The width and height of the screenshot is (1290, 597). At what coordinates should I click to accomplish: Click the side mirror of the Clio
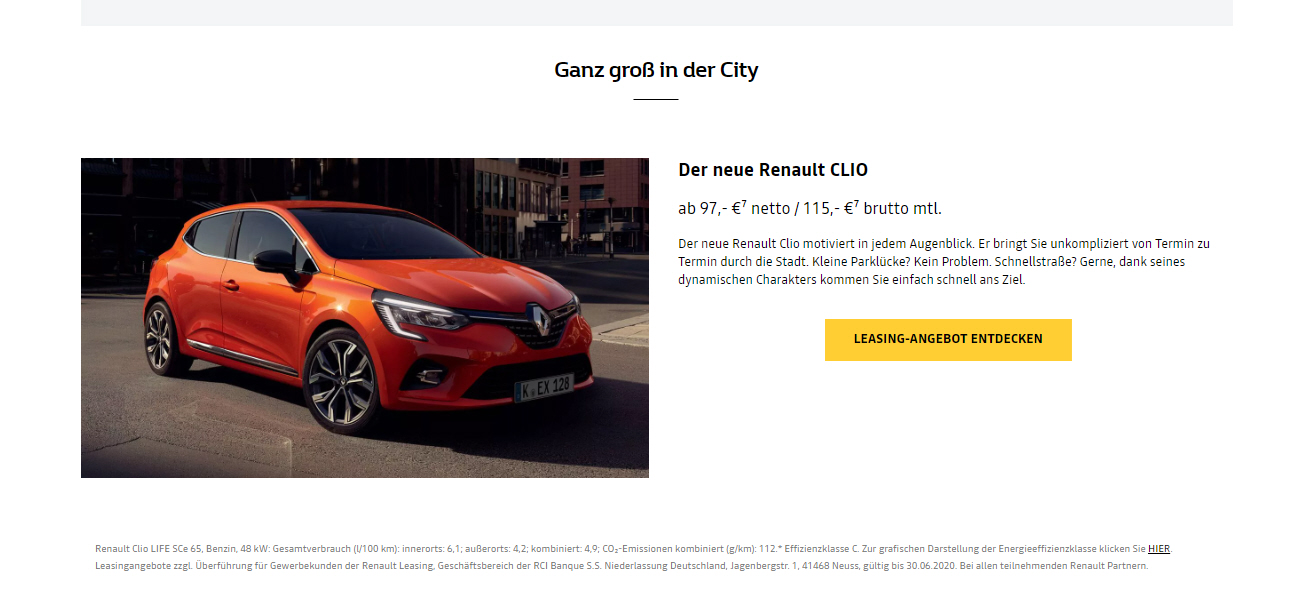[274, 262]
